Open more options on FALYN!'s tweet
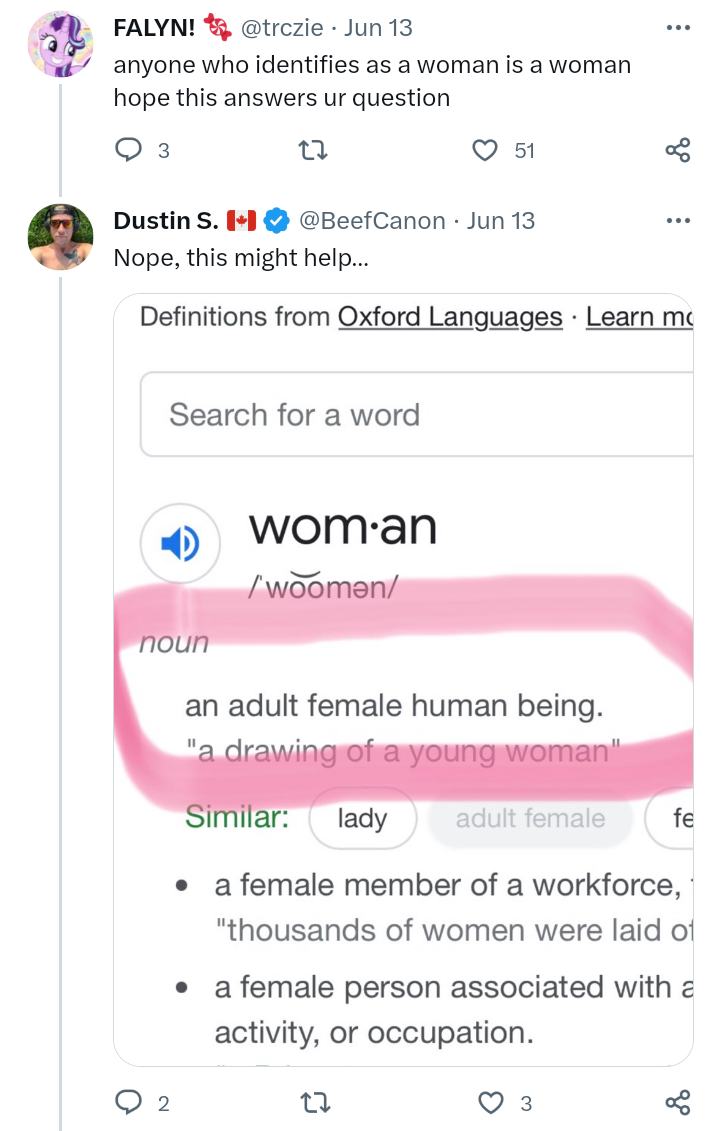Viewport: 720px width, 1131px height. 677,27
